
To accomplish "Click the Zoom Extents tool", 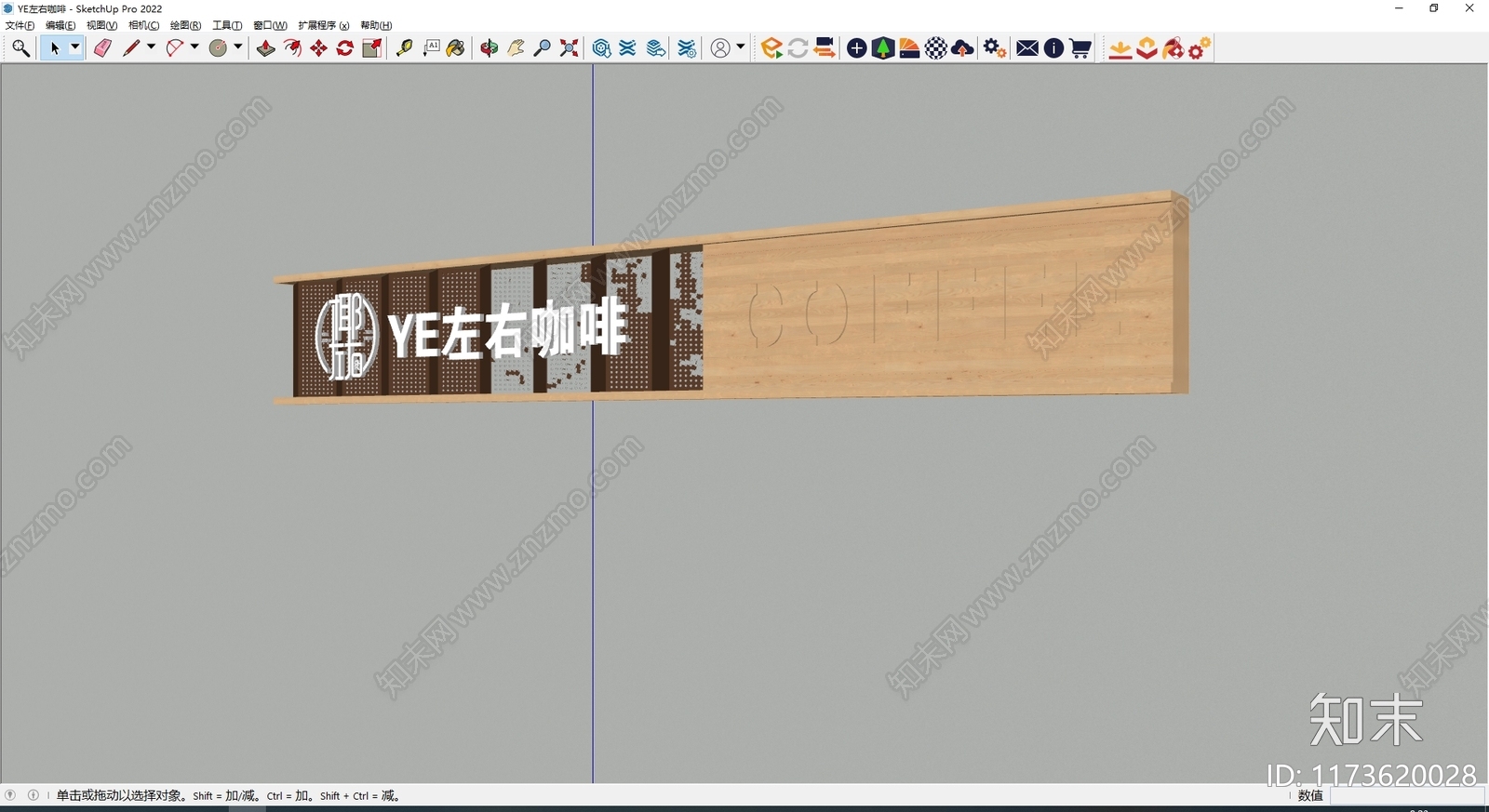I will [x=570, y=48].
